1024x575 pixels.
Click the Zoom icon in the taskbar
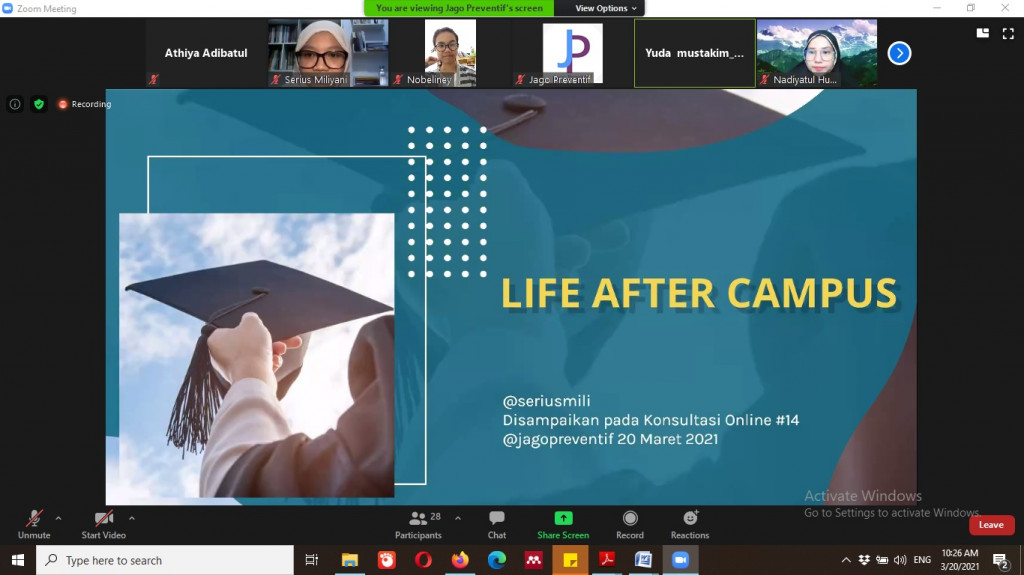click(x=680, y=560)
